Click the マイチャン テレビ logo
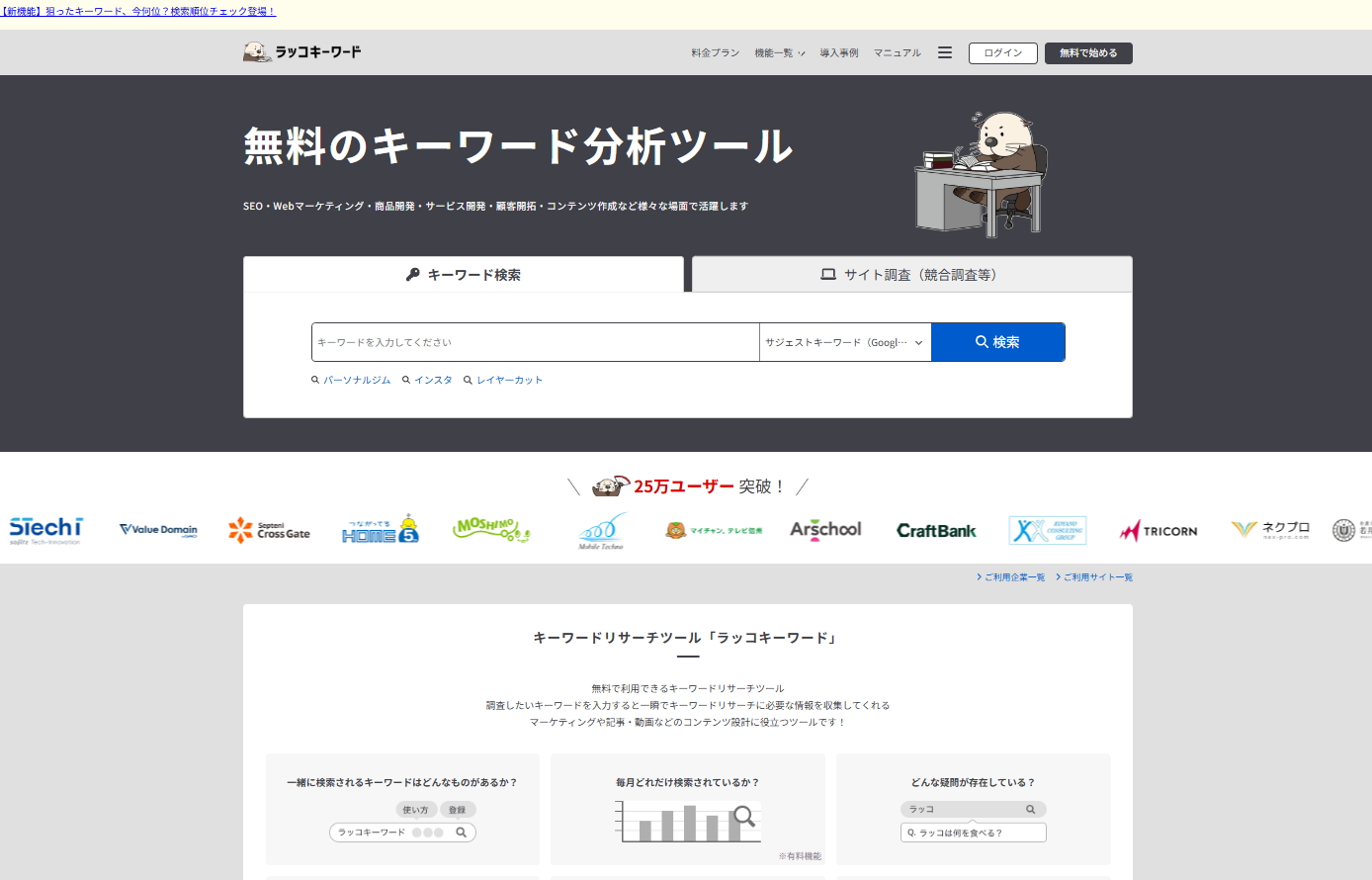Viewport: 1372px width, 880px height. [x=714, y=531]
